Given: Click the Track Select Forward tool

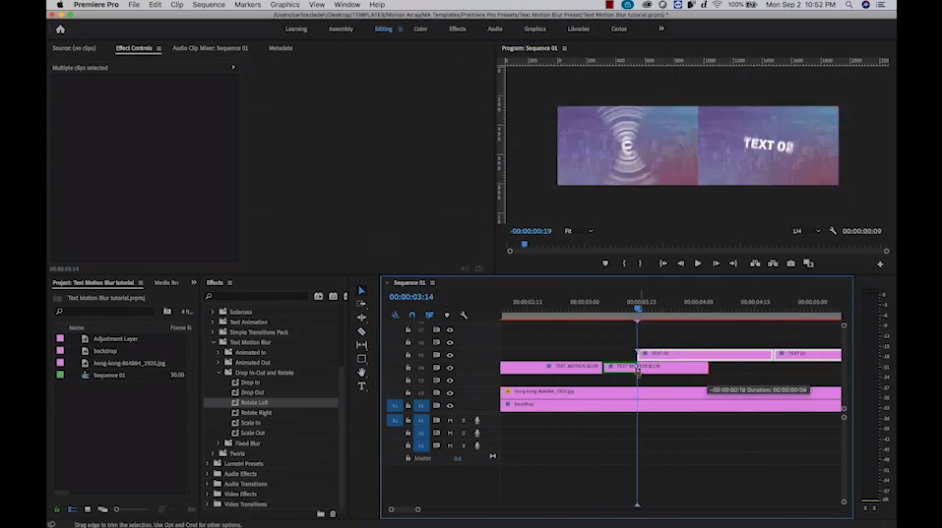Looking at the screenshot, I should (361, 304).
